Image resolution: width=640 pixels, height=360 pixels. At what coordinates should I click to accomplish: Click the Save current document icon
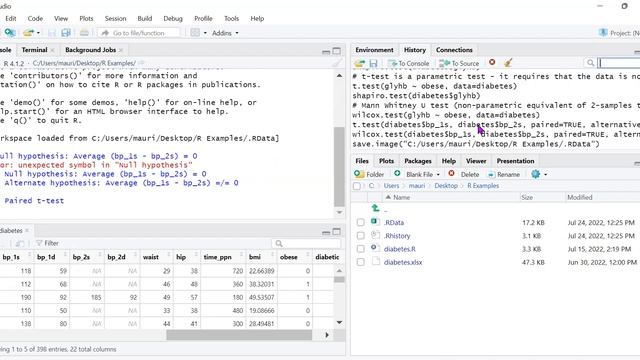[52, 33]
